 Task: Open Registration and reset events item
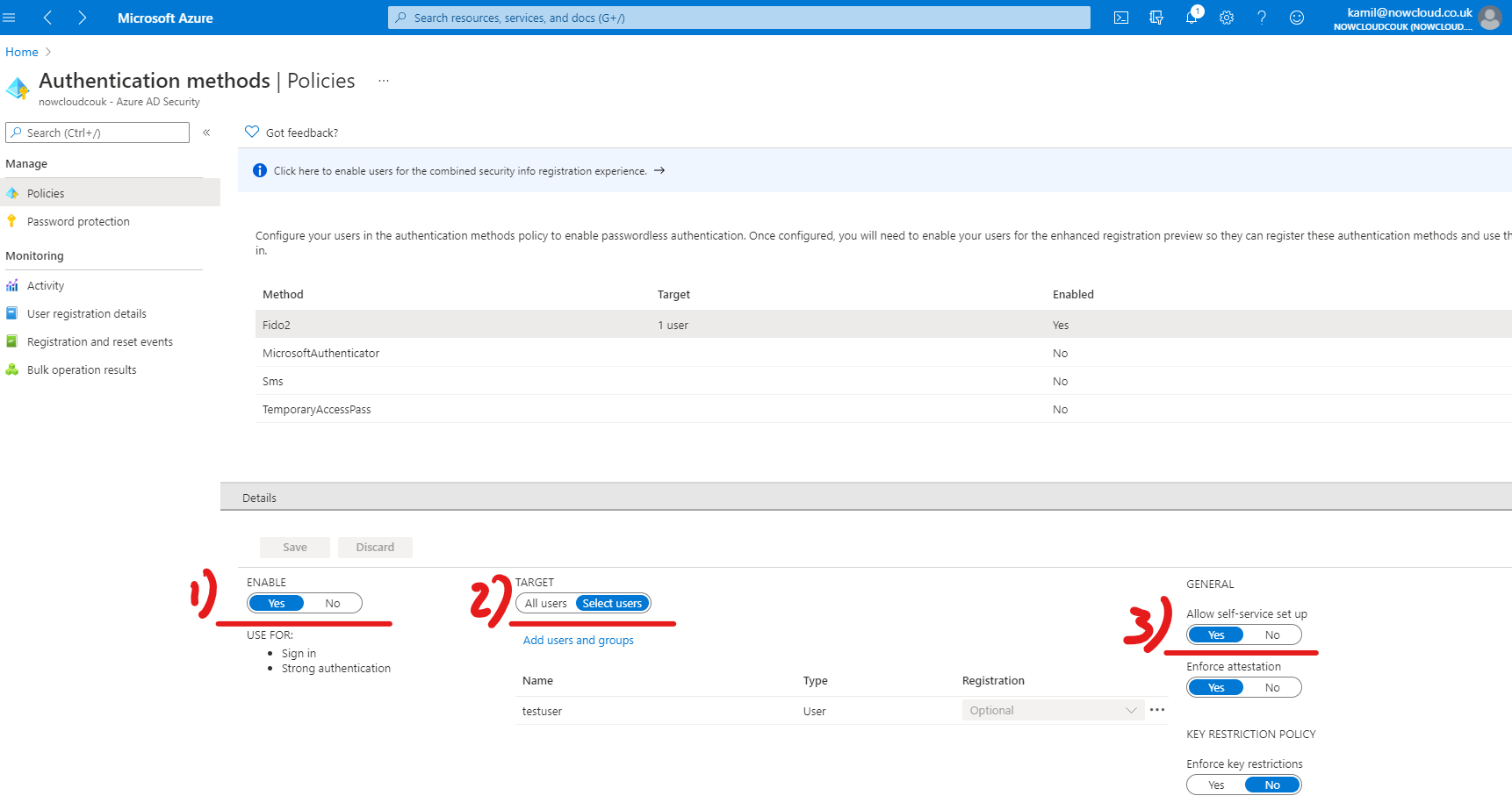click(110, 341)
